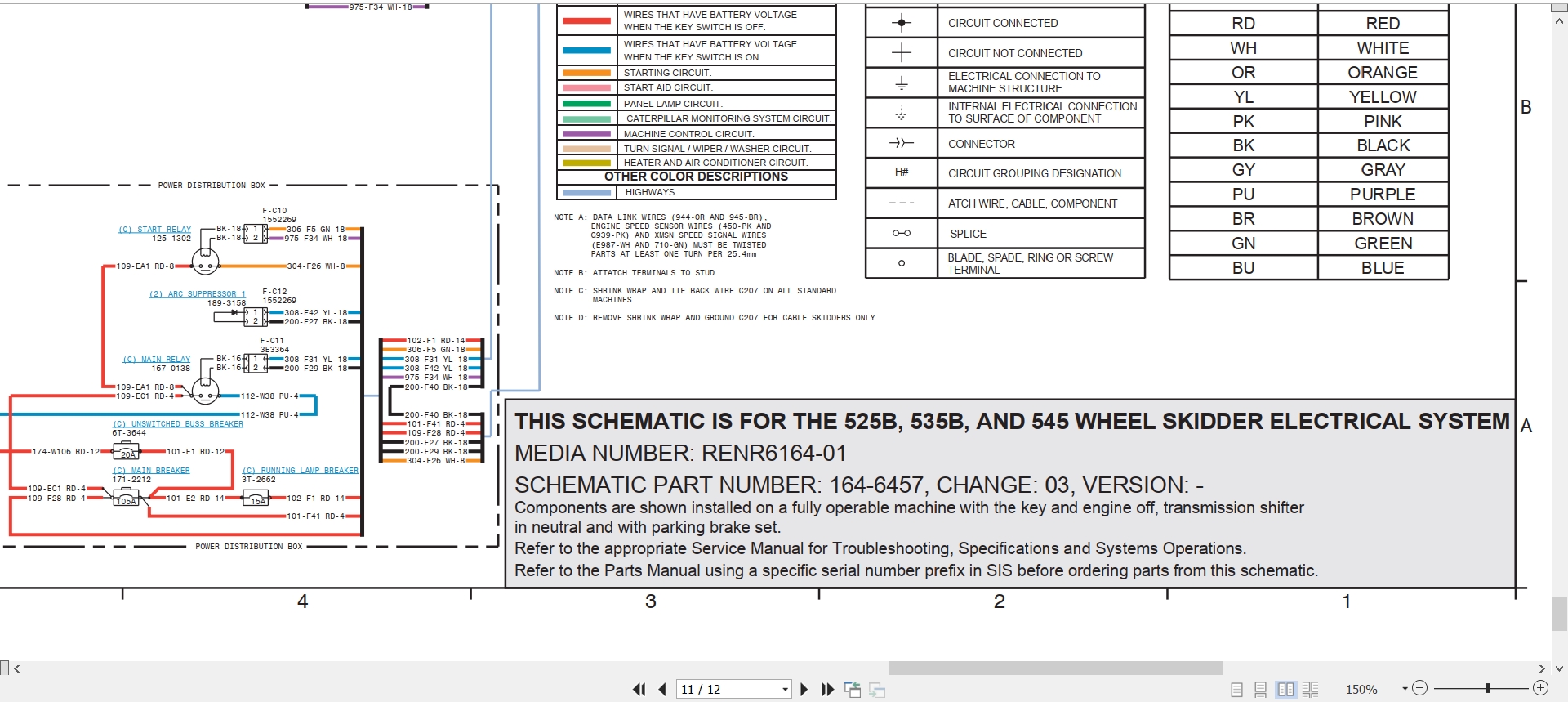Click the horizontal scrollbar thumb
Image resolution: width=1568 pixels, height=702 pixels.
pyautogui.click(x=1056, y=668)
